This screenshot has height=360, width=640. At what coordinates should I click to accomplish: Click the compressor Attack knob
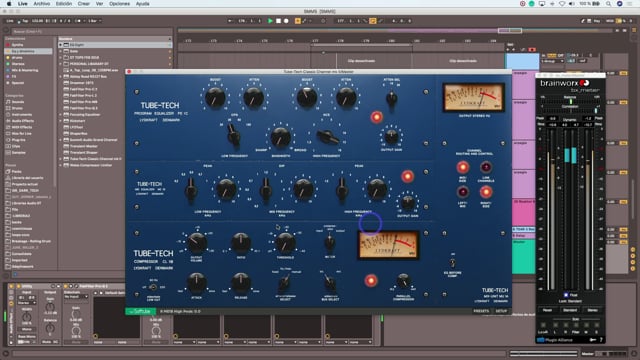point(196,283)
